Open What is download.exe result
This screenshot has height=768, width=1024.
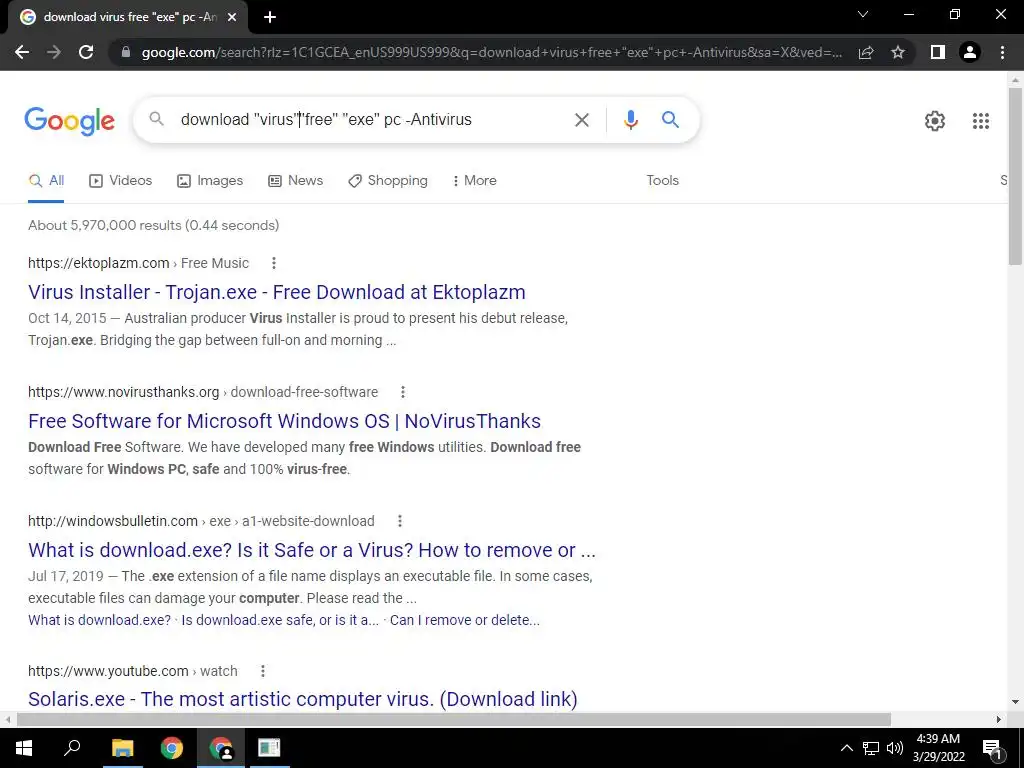tap(312, 550)
